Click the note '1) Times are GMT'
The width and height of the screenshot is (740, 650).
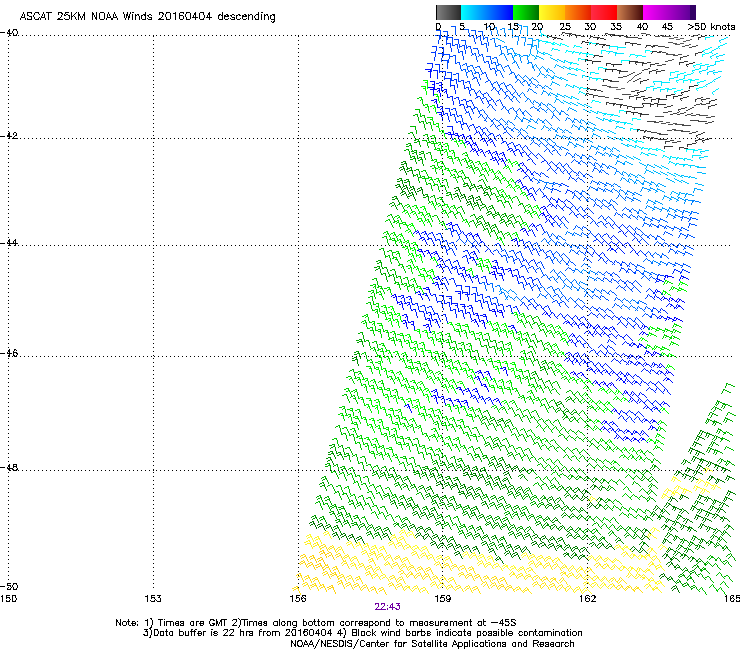tap(186, 623)
